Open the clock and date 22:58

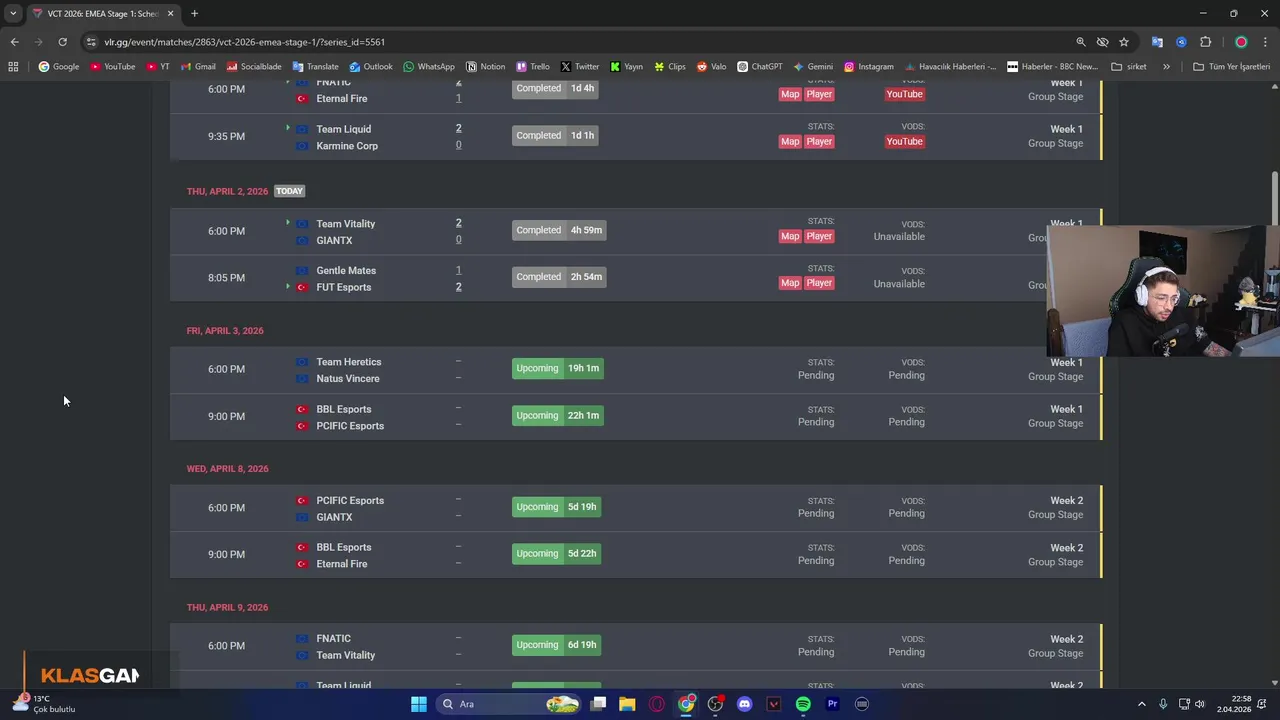pyautogui.click(x=1233, y=704)
